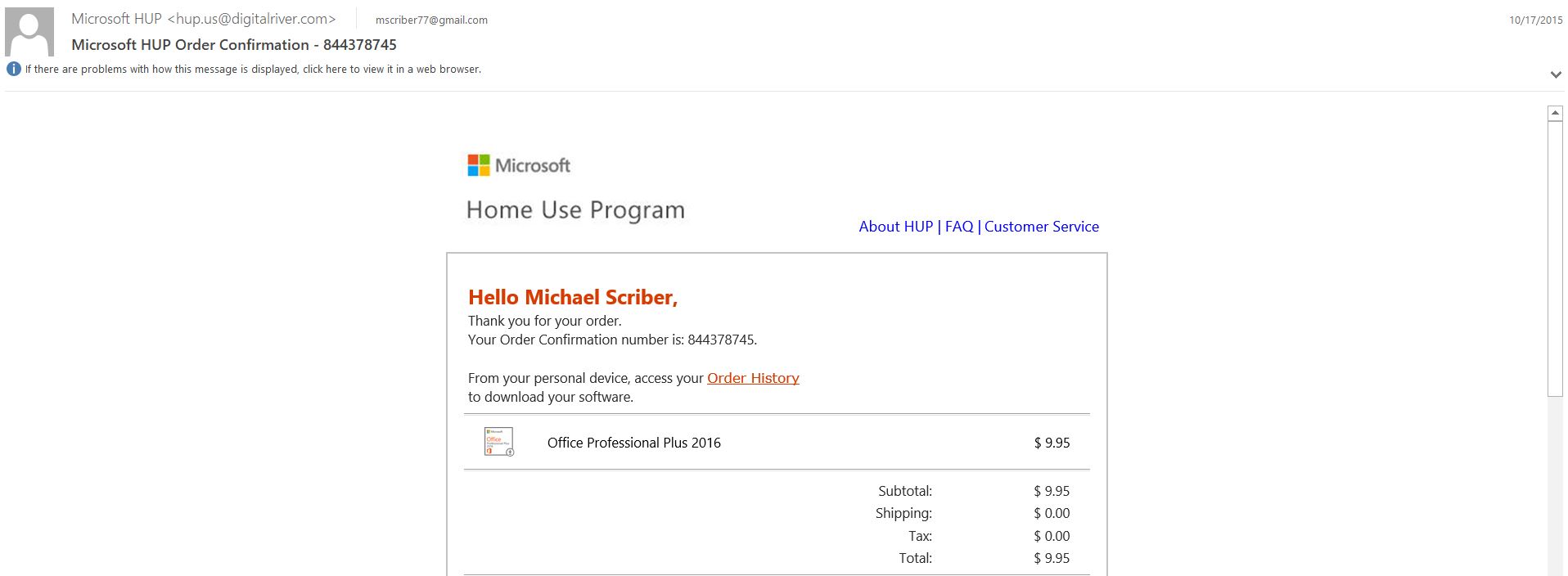1568x576 pixels.
Task: Click the view in web browser message bar
Action: 253,70
